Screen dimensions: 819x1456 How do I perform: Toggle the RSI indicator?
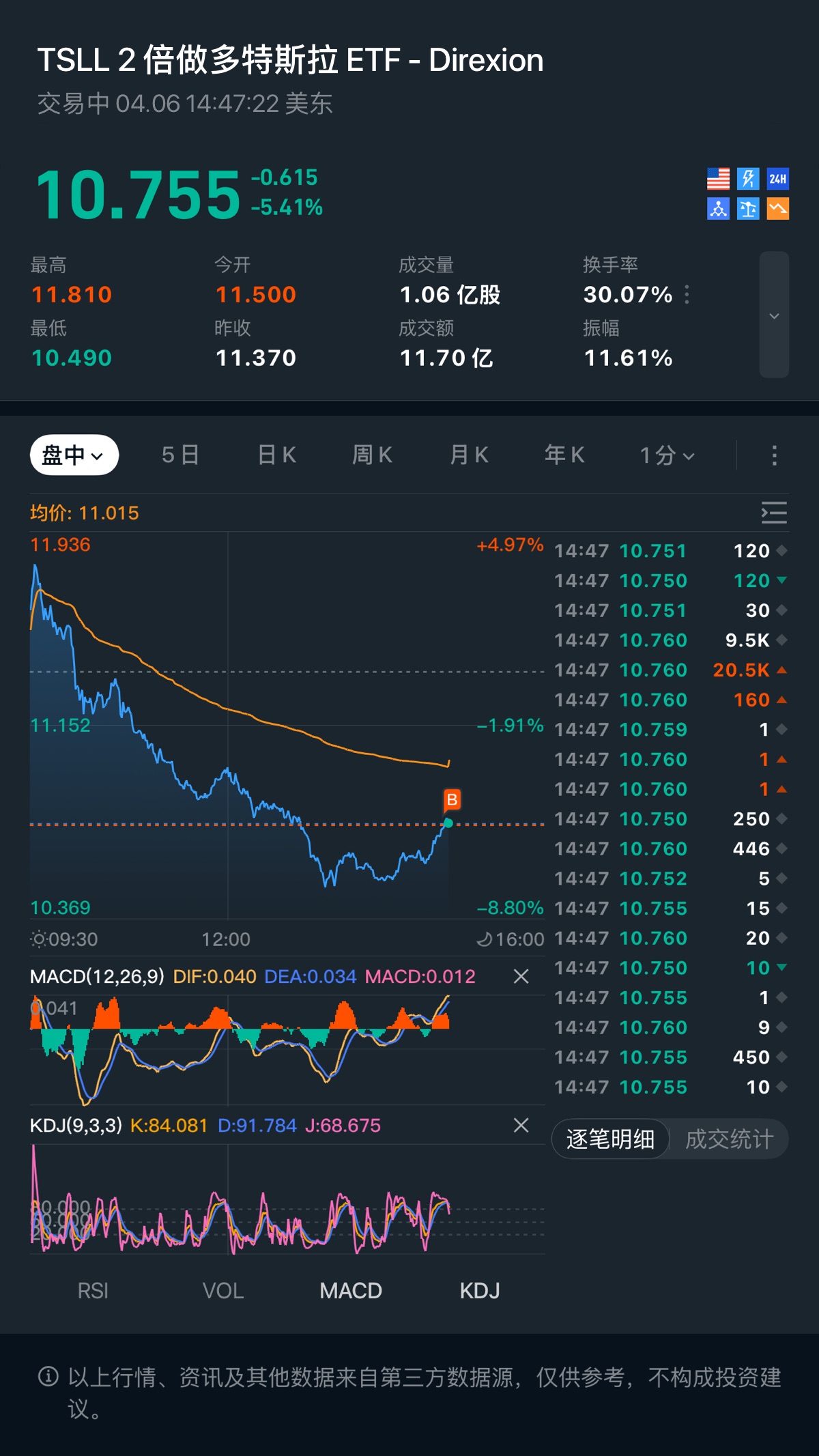click(x=93, y=1291)
